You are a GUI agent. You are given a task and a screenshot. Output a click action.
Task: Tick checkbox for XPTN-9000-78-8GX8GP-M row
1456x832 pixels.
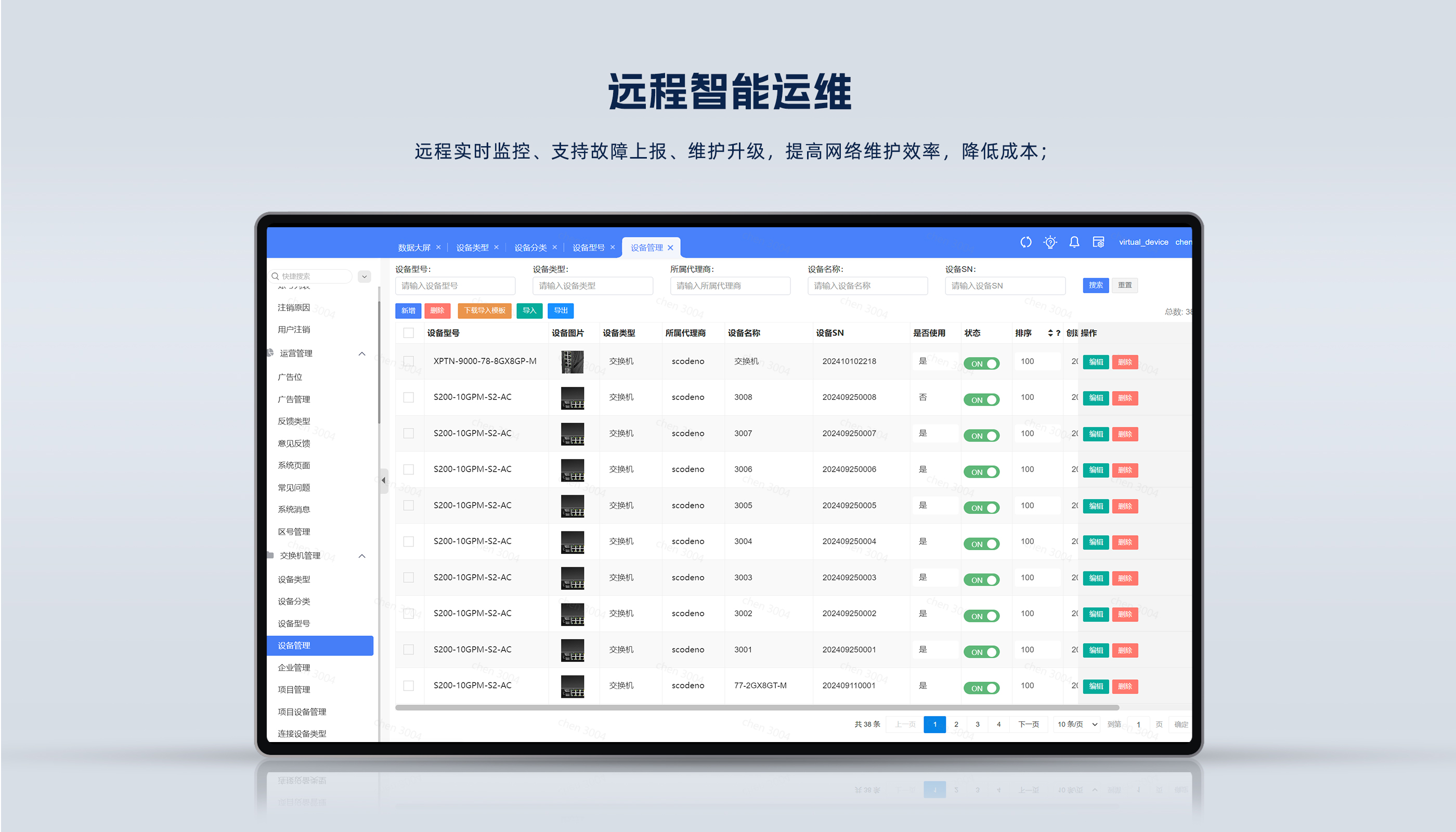(x=409, y=361)
